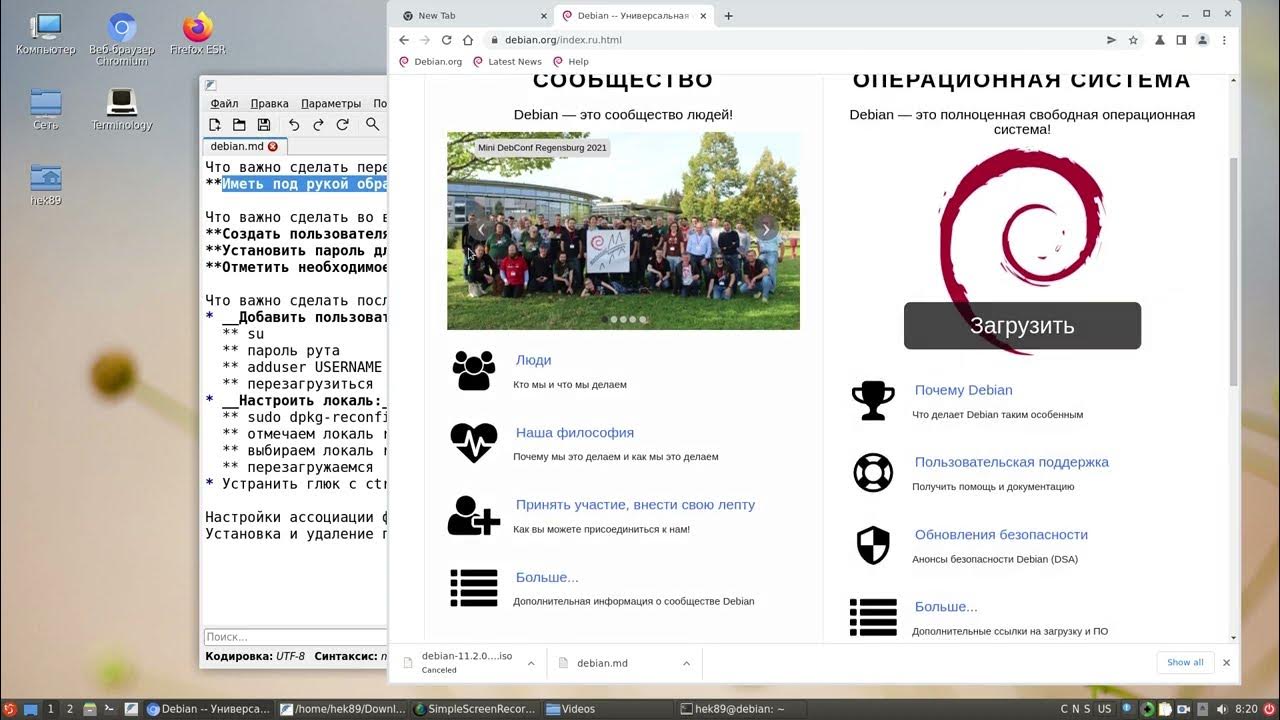The image size is (1280, 720).
Task: Open the Latest News bookmark
Action: click(507, 62)
